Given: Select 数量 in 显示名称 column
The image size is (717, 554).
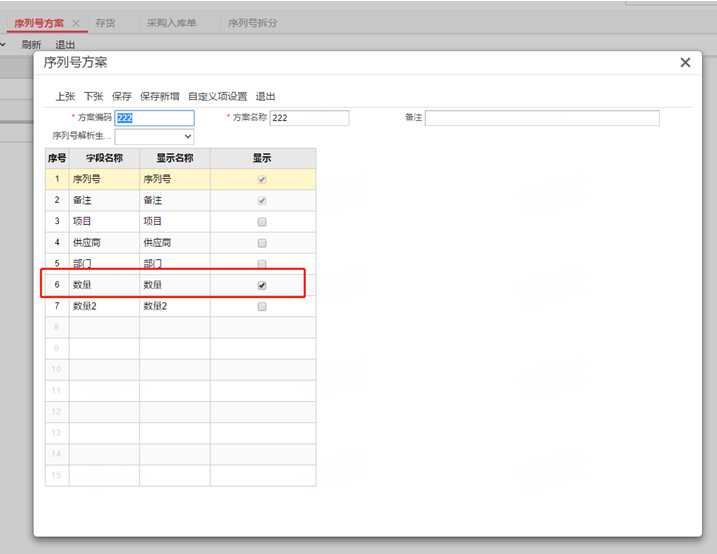Looking at the screenshot, I should 175,285.
